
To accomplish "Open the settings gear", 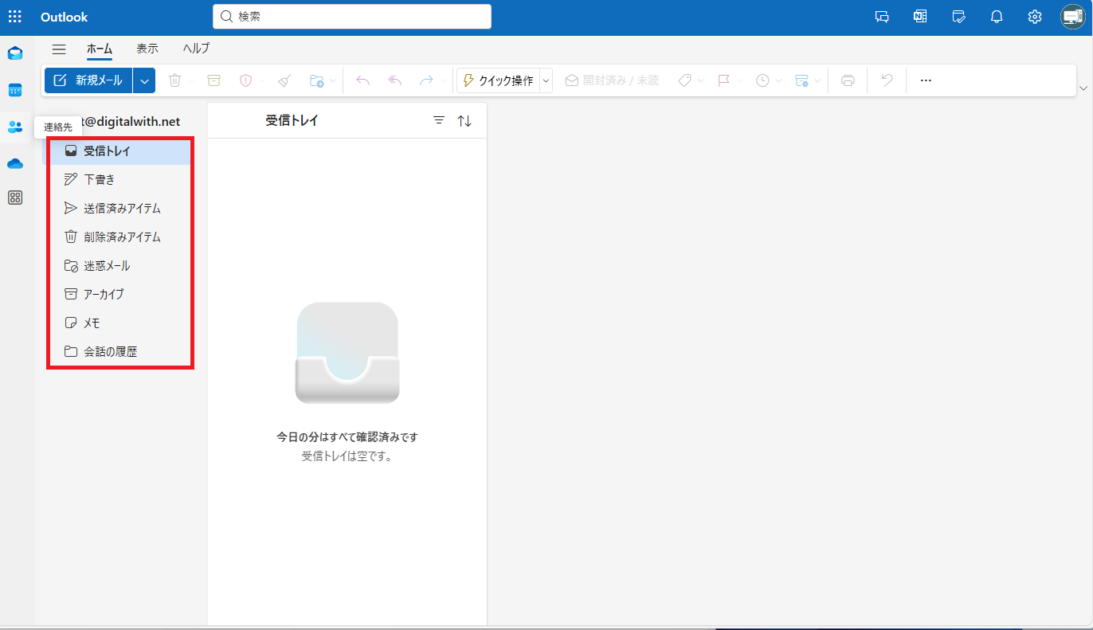I will click(x=1034, y=17).
